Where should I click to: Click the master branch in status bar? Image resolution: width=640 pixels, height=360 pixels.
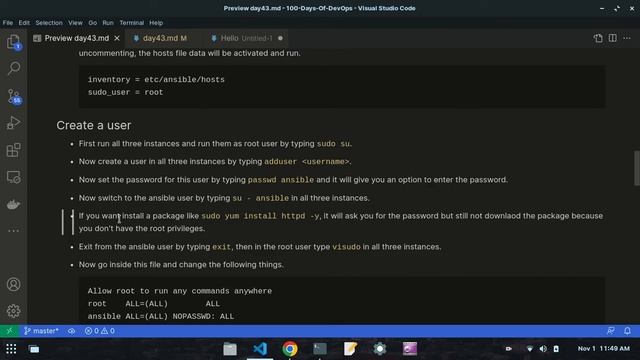tap(41, 331)
